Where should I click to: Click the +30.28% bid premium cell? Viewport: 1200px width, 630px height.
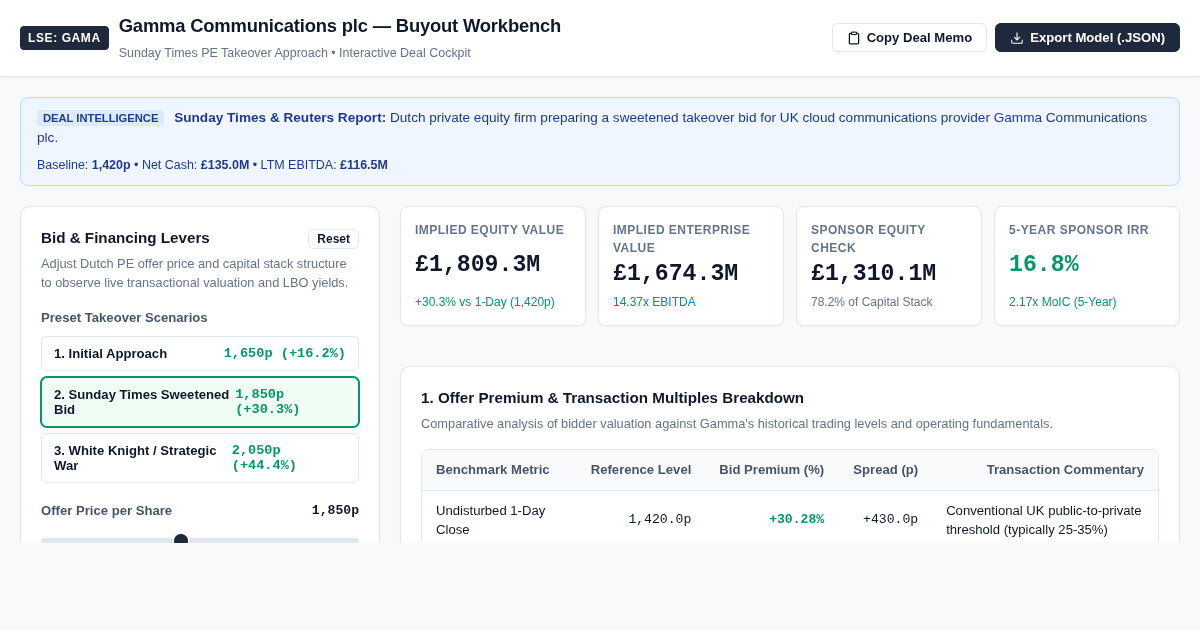pyautogui.click(x=796, y=520)
